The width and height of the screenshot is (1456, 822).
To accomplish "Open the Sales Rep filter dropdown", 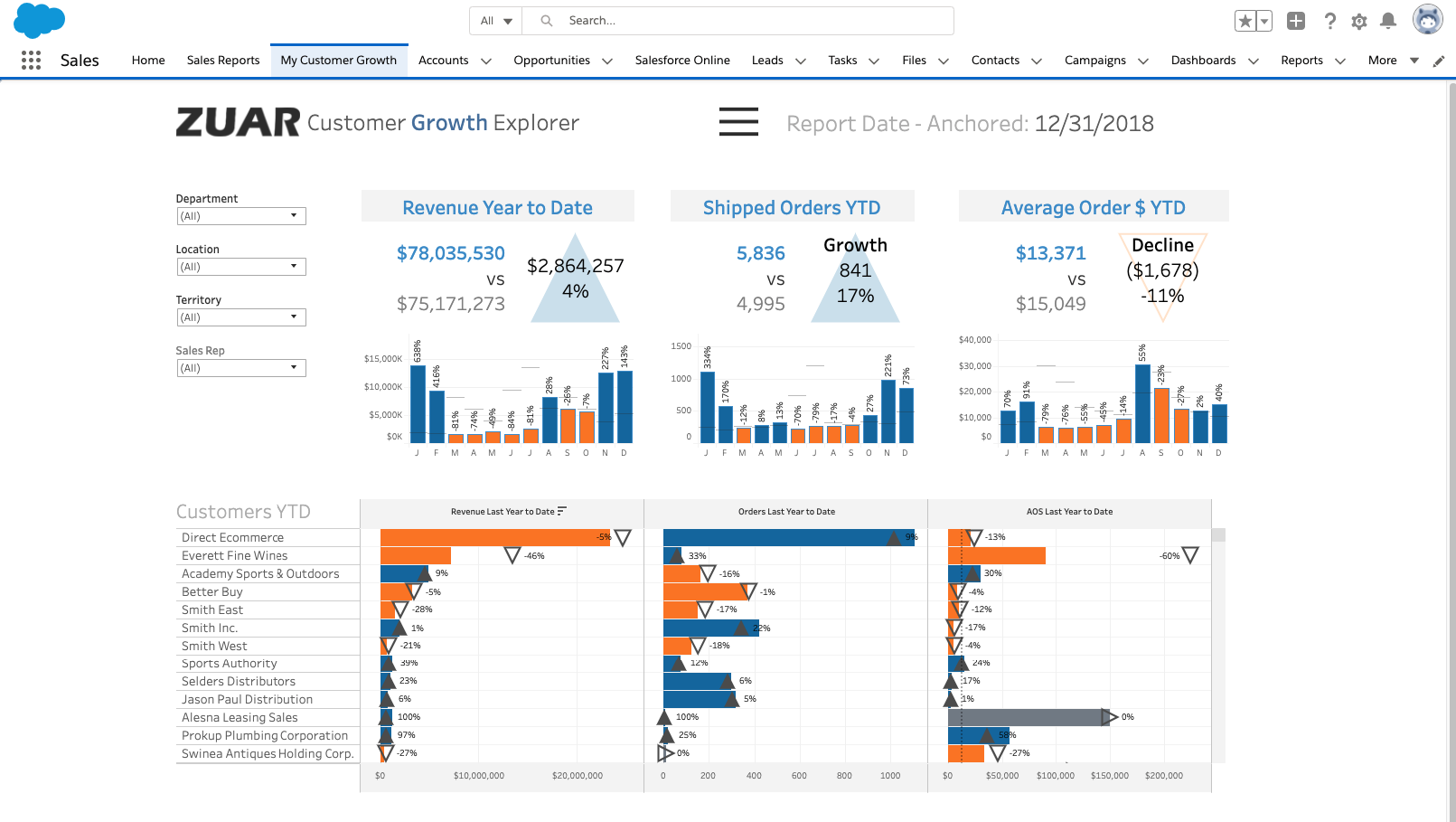I will [x=241, y=368].
